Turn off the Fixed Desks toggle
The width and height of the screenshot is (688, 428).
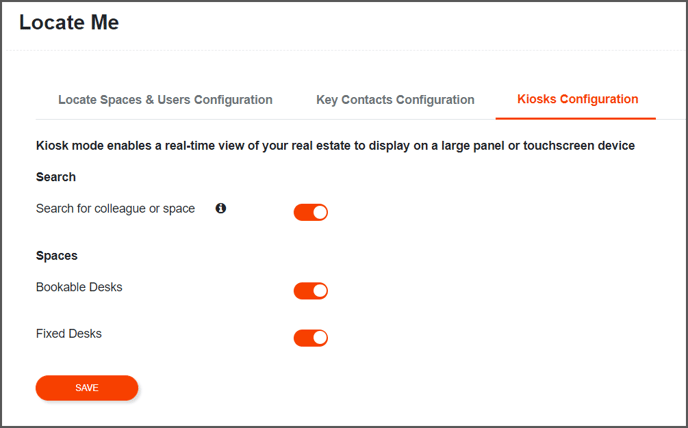(311, 338)
